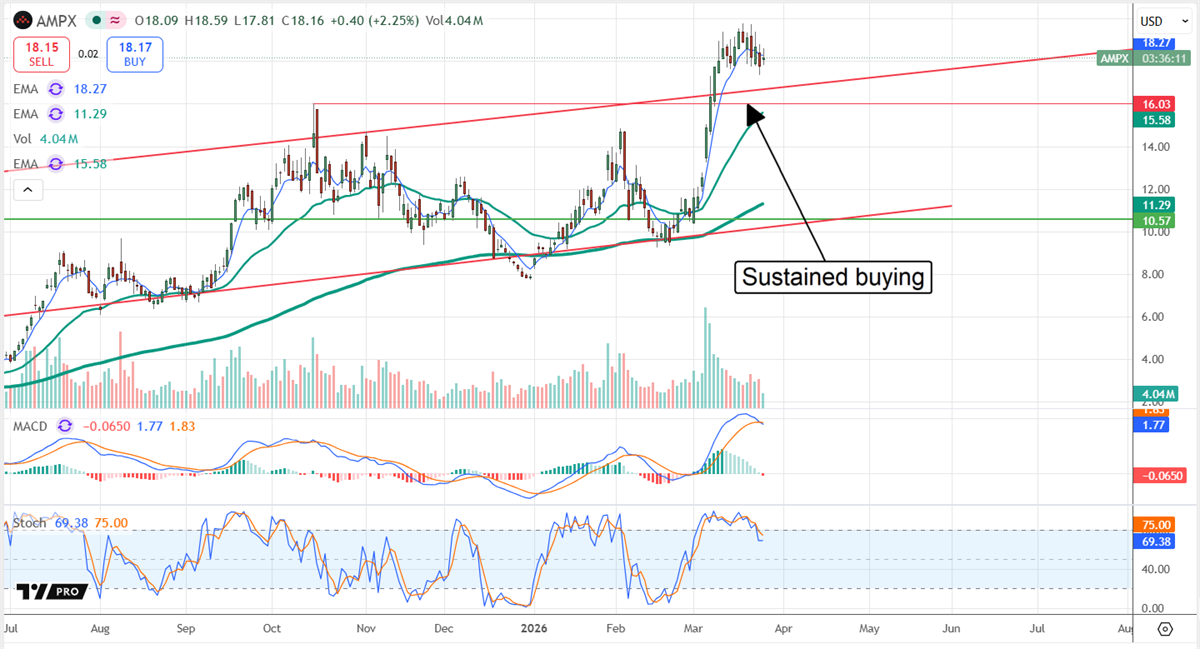Click the Sustained buying annotation box

[x=833, y=277]
